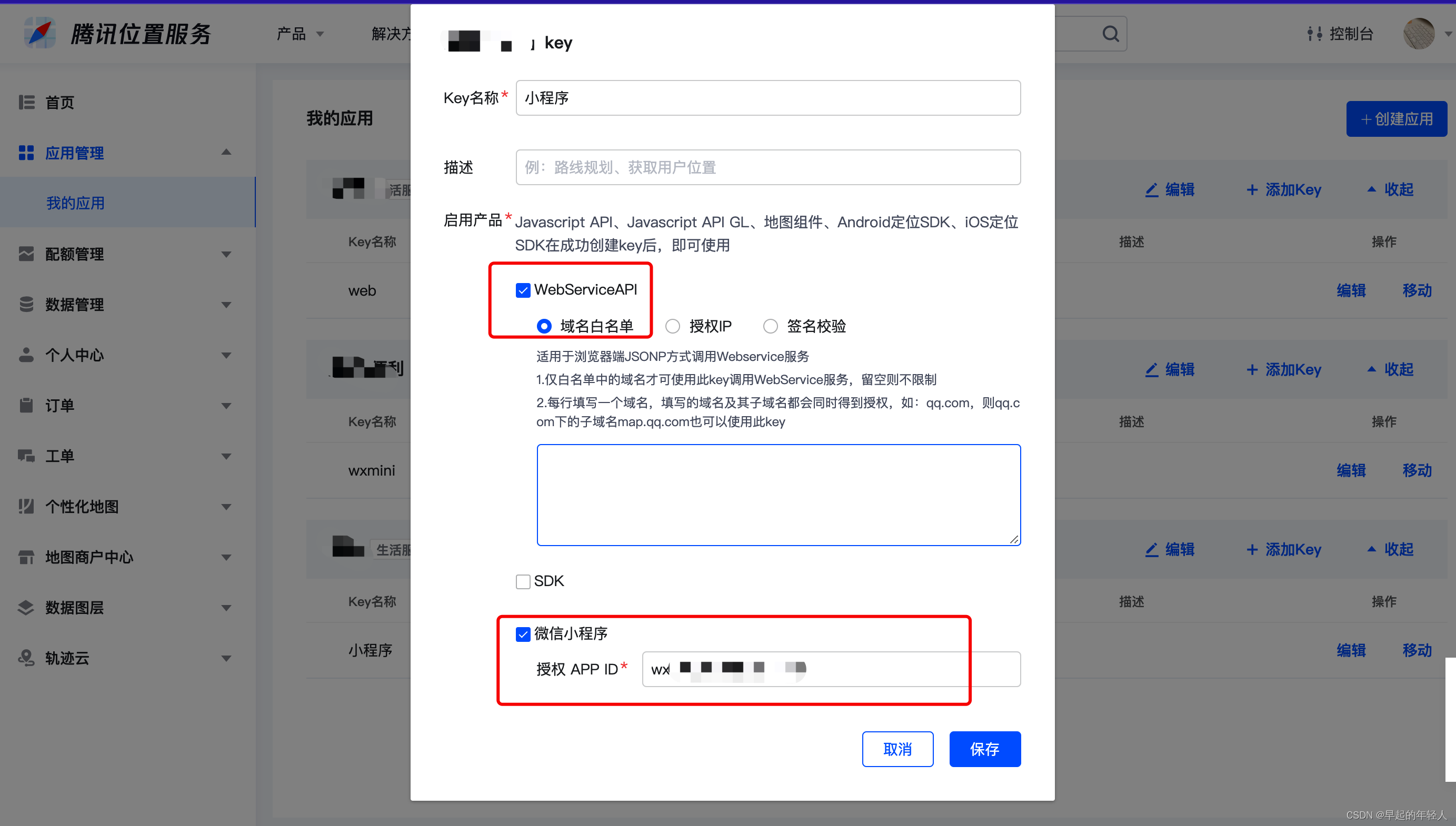This screenshot has height=826, width=1456.
Task: Click the 地图商户中心 shop icon
Action: [26, 557]
